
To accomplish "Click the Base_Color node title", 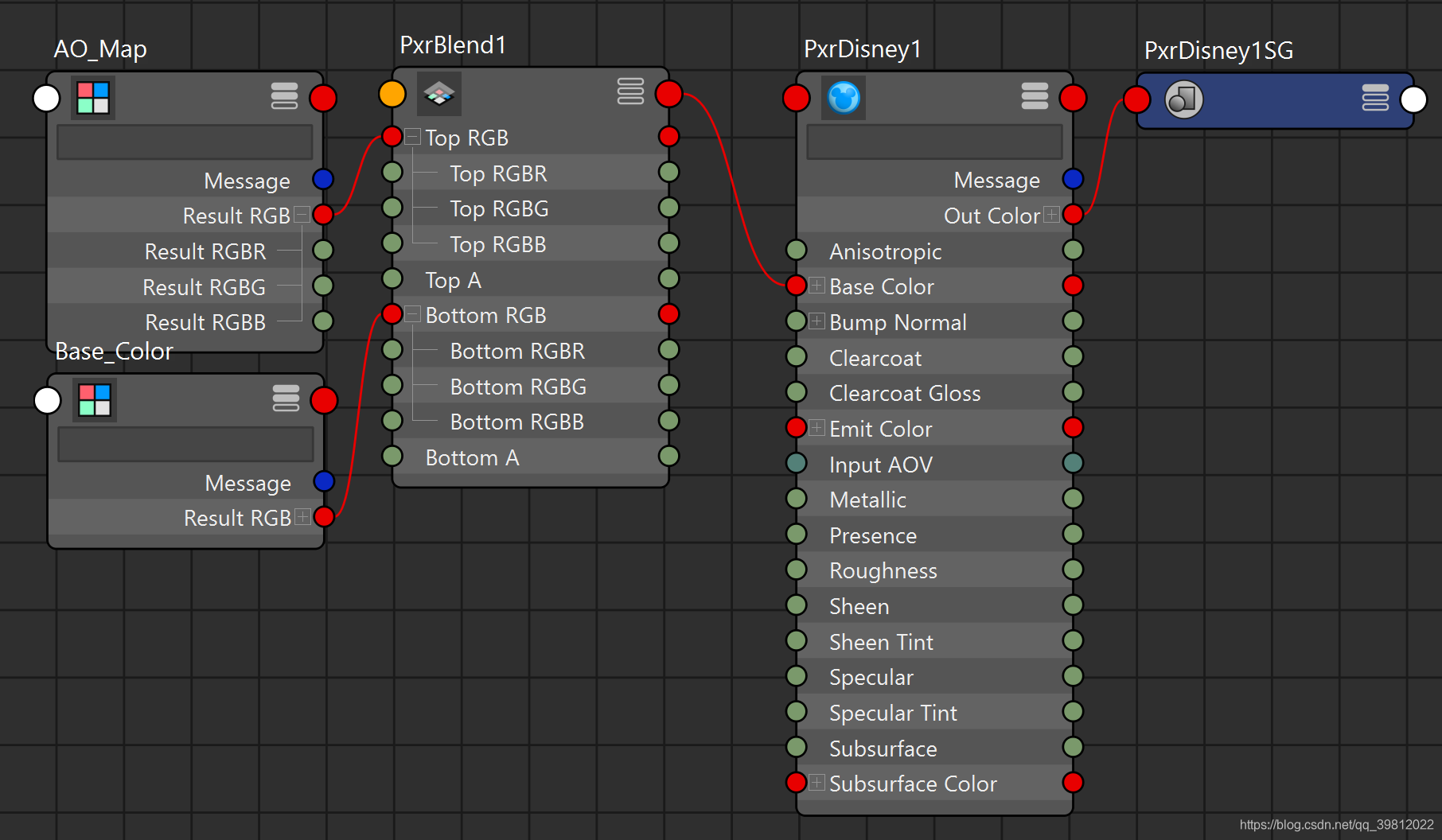I will 114,351.
